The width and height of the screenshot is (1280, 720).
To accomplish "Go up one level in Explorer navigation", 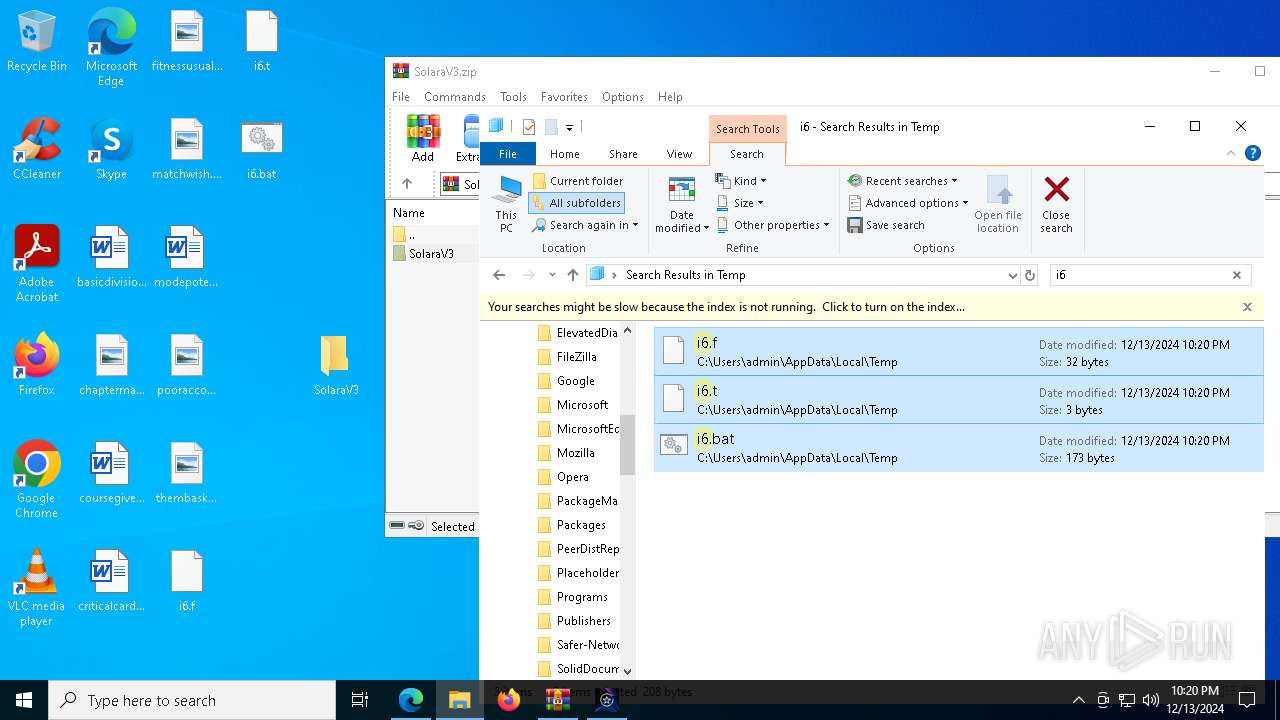I will tap(572, 275).
